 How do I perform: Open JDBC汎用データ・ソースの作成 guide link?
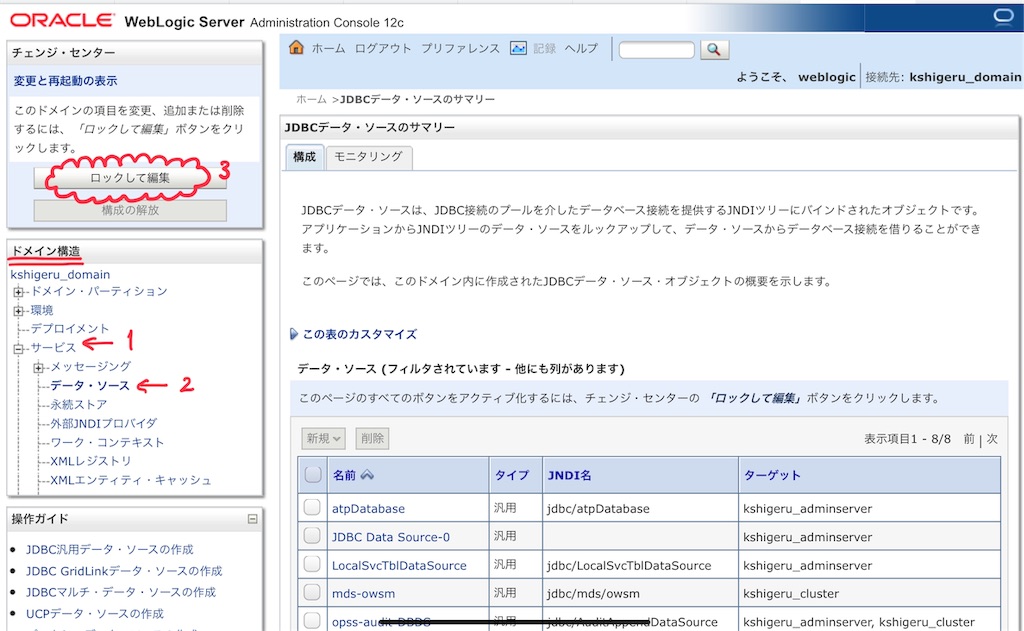coord(110,549)
